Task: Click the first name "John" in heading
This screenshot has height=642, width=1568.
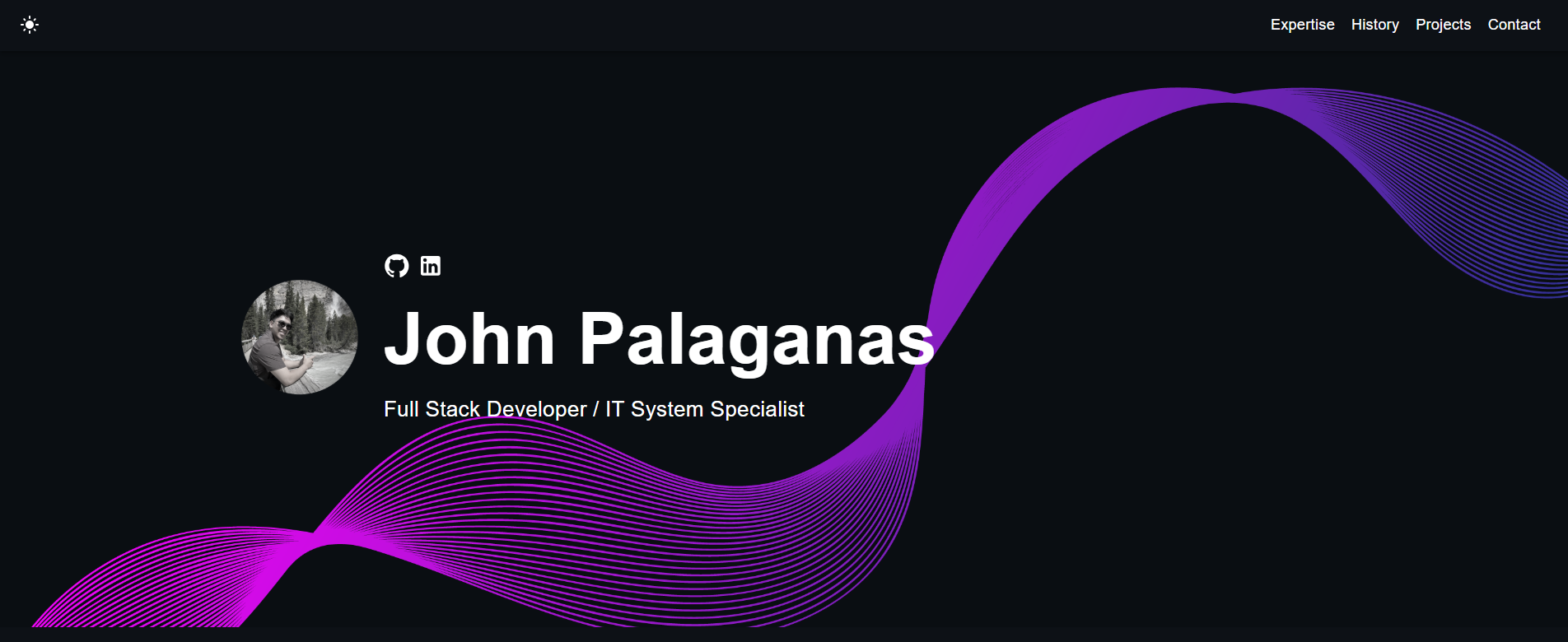Action: coord(469,339)
